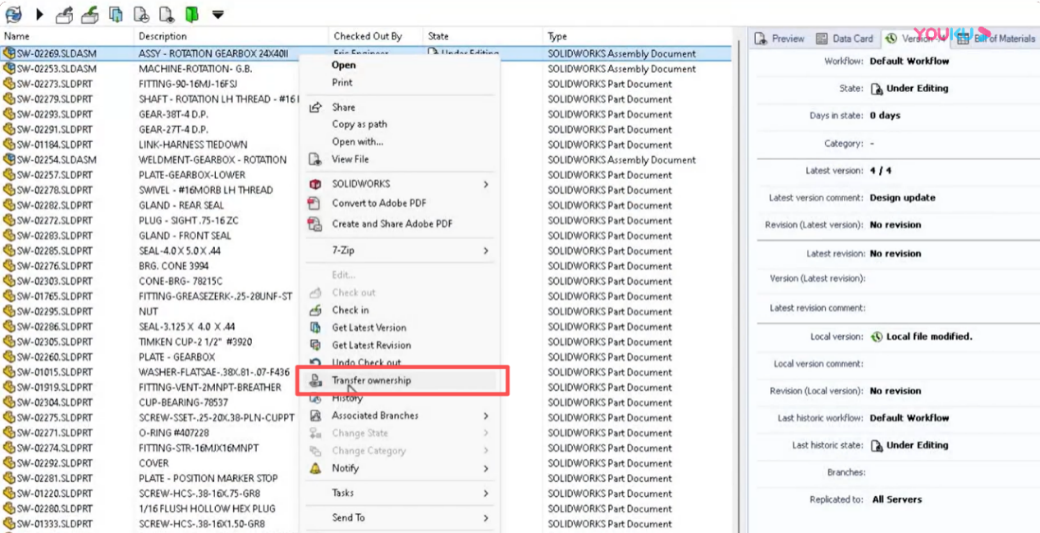
Task: Open History from the context menu
Action: 347,398
